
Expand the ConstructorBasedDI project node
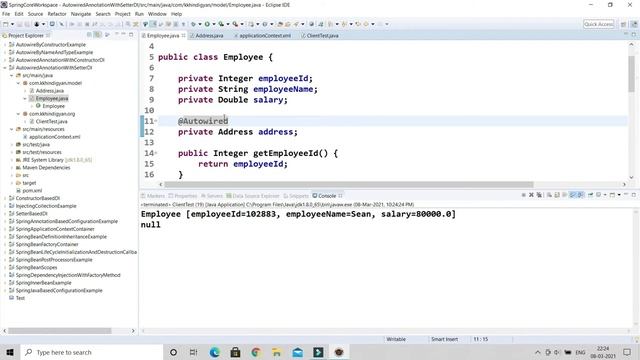[x=5, y=198]
